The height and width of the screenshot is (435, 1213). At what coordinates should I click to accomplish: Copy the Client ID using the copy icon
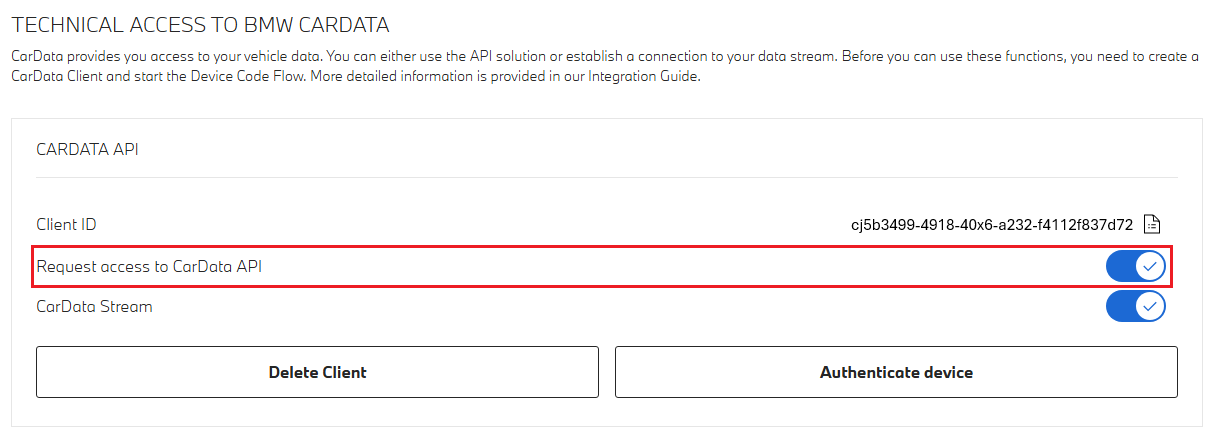coord(1151,224)
